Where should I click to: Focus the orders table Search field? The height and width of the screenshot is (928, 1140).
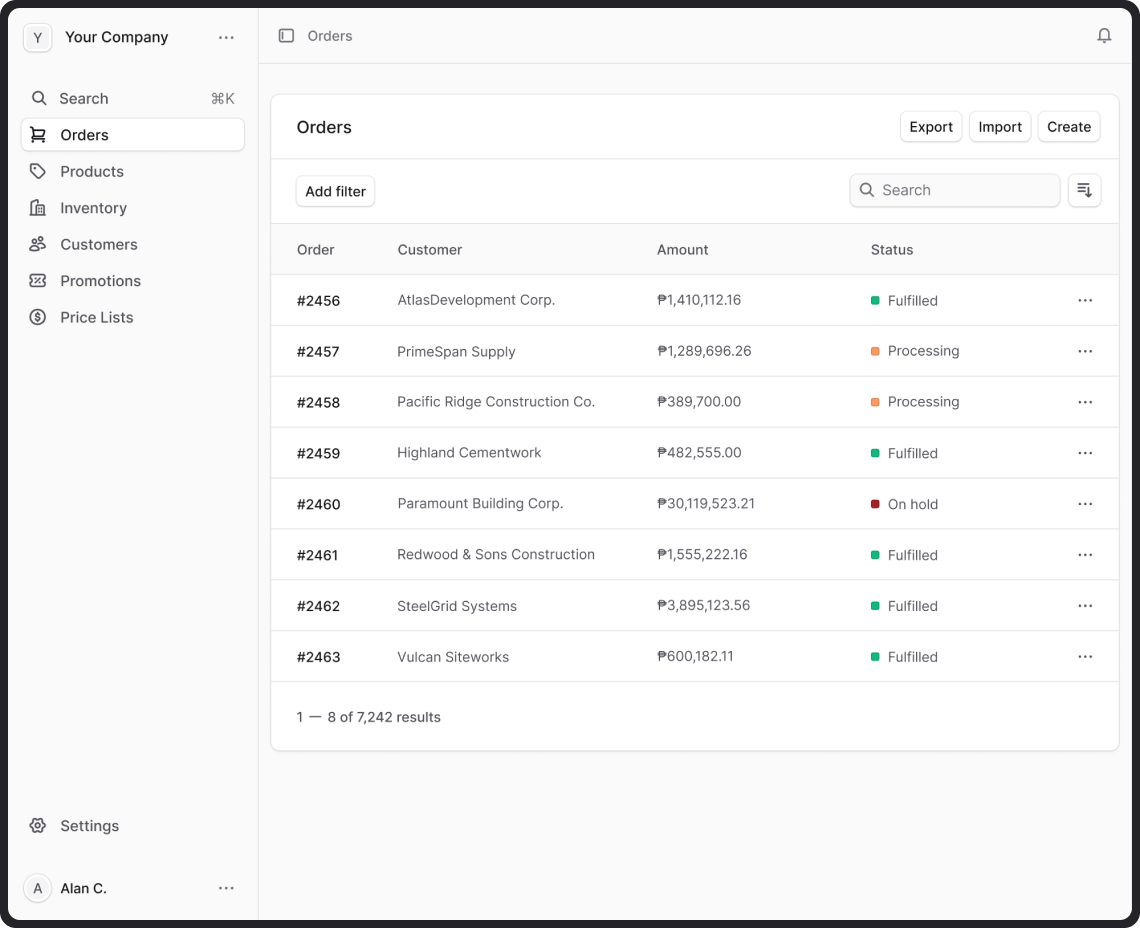click(955, 190)
